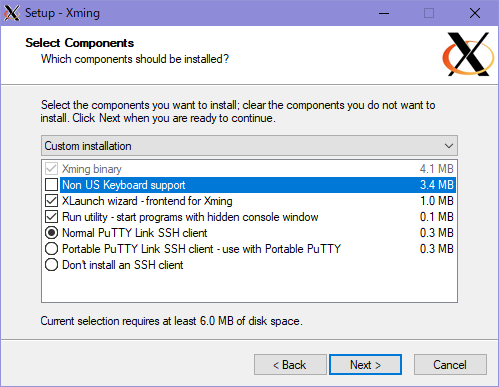Select Don't install an SSH client
This screenshot has height=387, width=499.
52,265
